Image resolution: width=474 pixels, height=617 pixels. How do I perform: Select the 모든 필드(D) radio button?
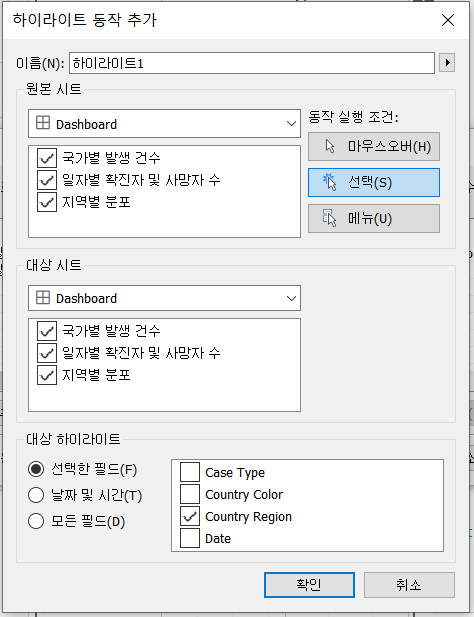click(x=36, y=521)
